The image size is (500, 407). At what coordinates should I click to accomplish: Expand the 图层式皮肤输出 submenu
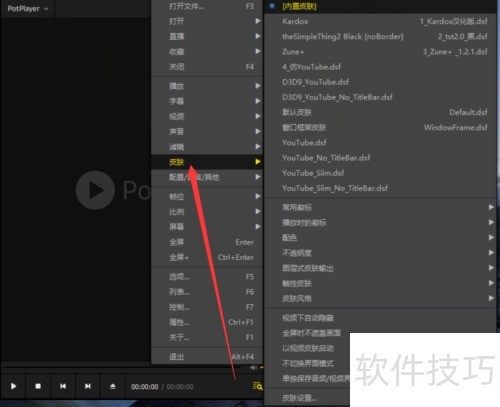380,268
